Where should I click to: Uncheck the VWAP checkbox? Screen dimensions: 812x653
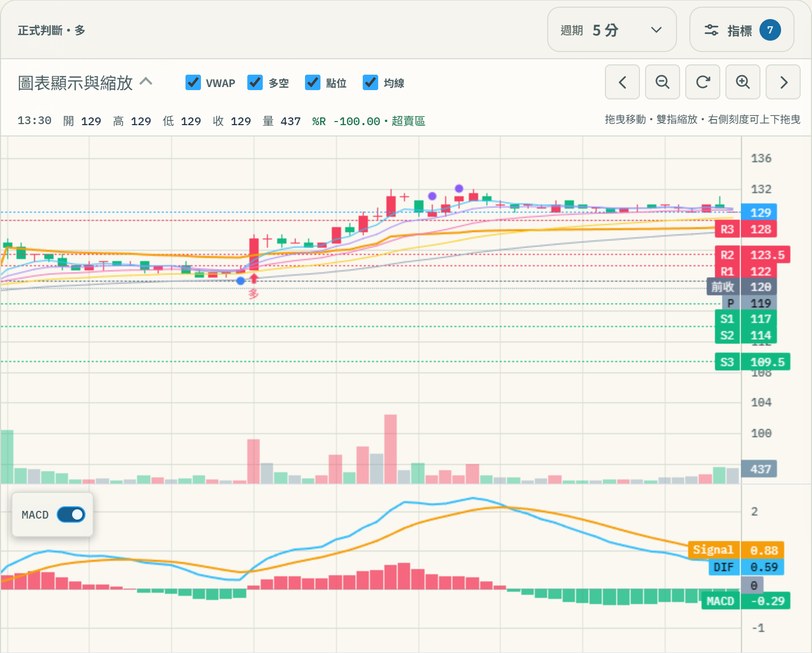point(193,82)
